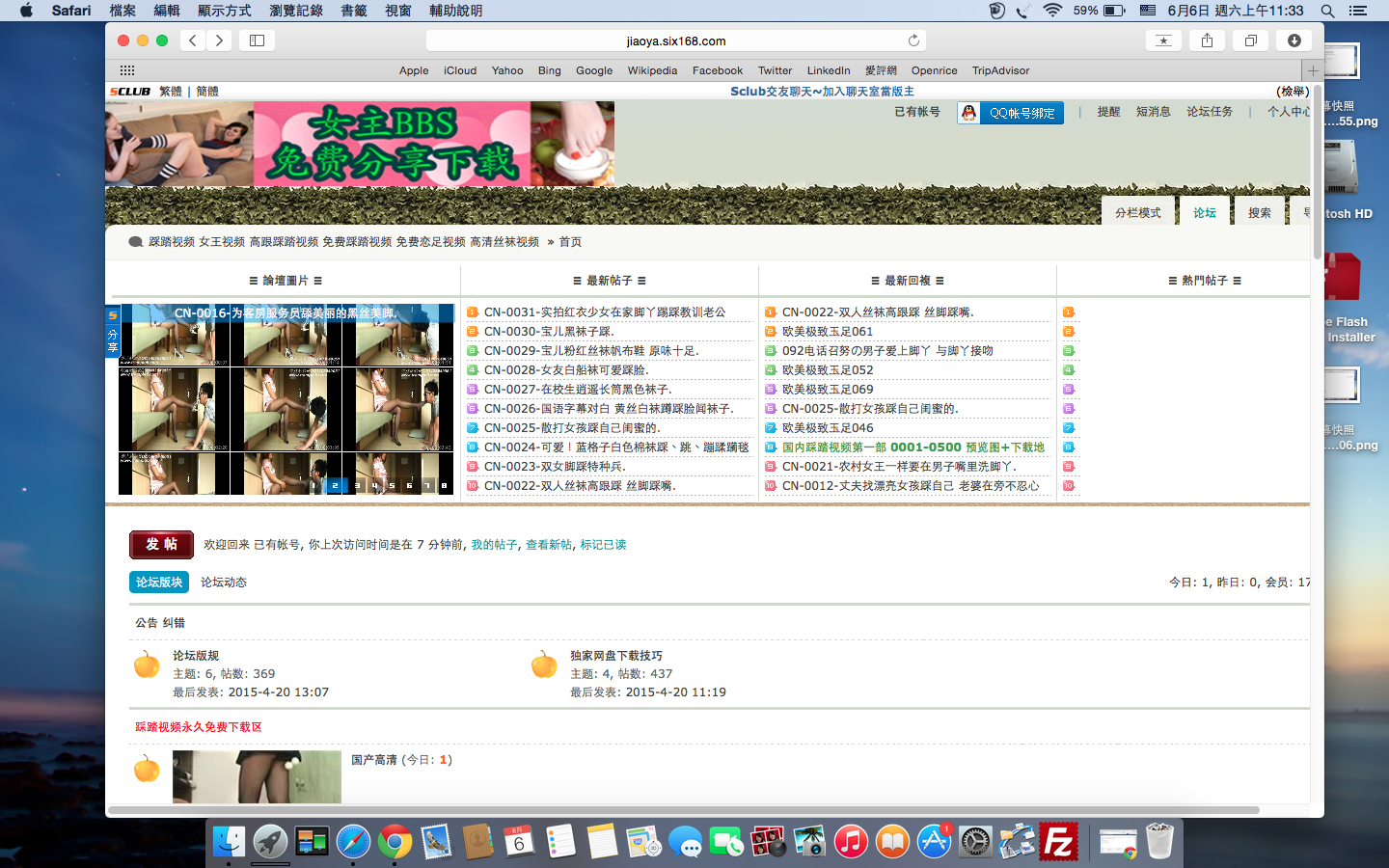Screen dimensions: 1389x868
Task: Select slideshow image number 2
Action: pos(335,486)
